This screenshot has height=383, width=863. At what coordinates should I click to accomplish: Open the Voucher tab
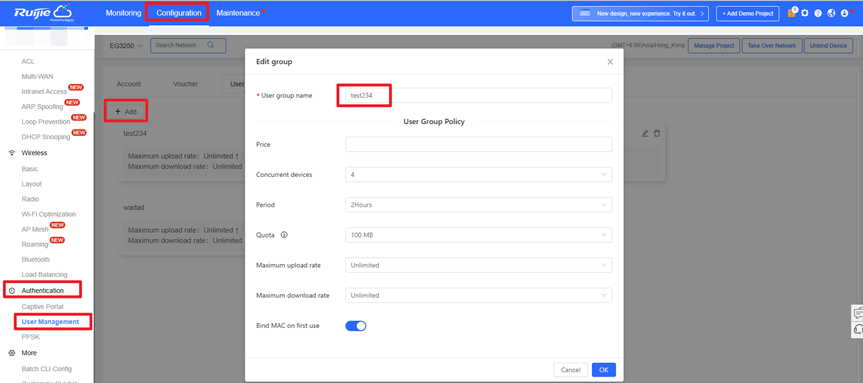tap(185, 84)
